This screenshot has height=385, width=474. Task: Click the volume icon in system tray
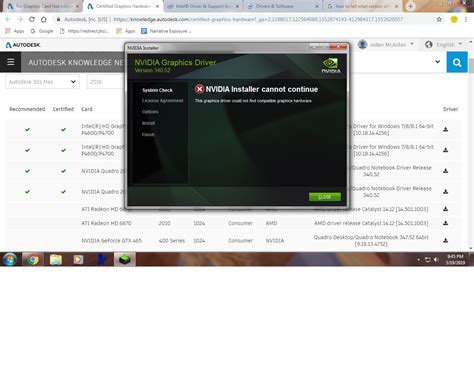(436, 260)
